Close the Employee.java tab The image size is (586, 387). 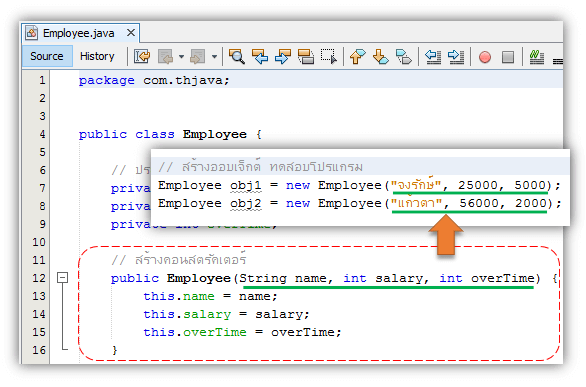[131, 33]
